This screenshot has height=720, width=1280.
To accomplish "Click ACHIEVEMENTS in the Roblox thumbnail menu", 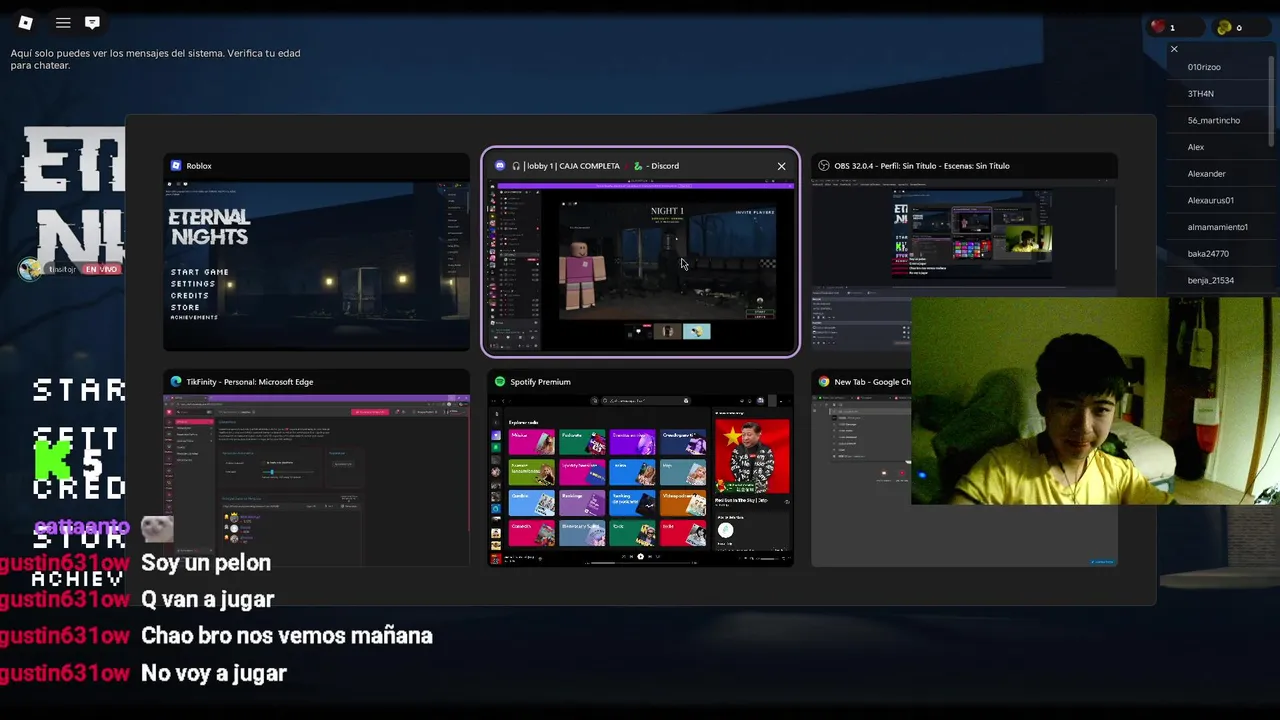I will click(194, 318).
